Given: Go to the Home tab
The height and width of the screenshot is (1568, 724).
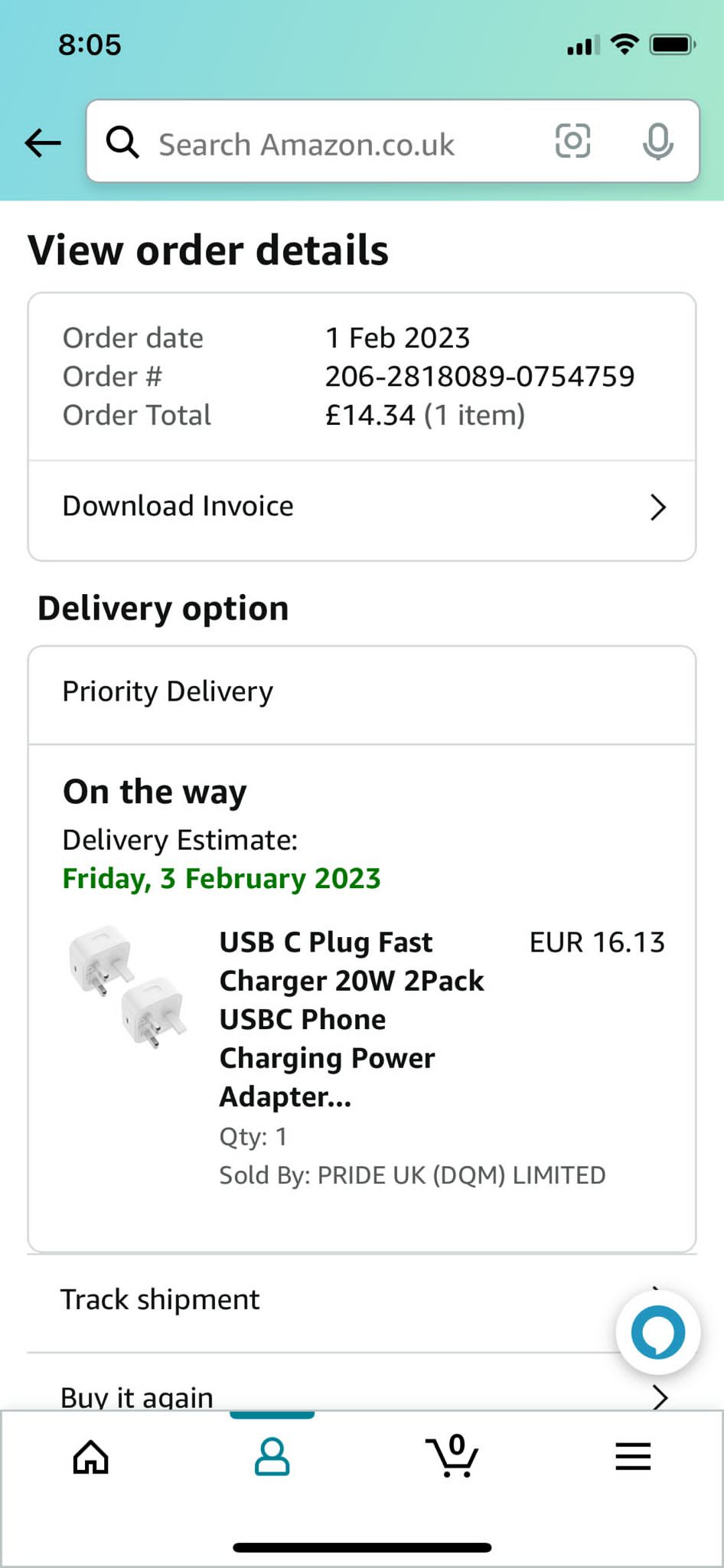Looking at the screenshot, I should [91, 1456].
